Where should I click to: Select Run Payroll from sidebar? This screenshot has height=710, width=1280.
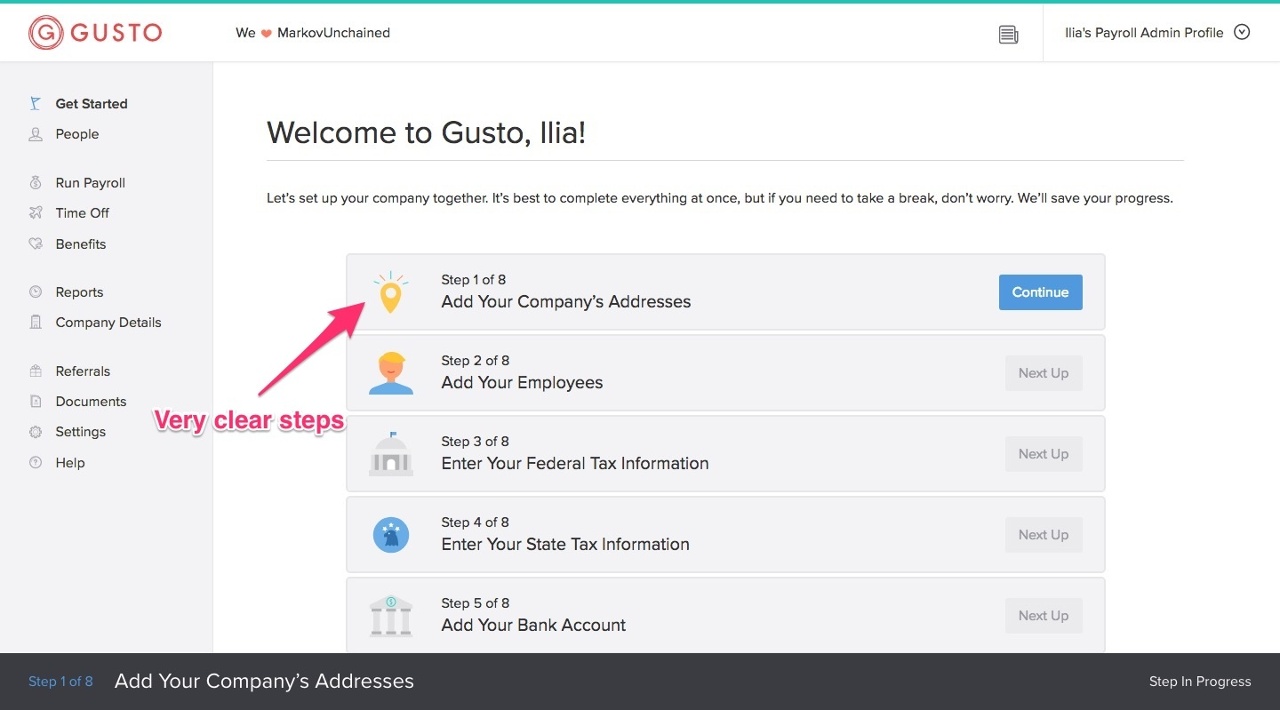[90, 183]
